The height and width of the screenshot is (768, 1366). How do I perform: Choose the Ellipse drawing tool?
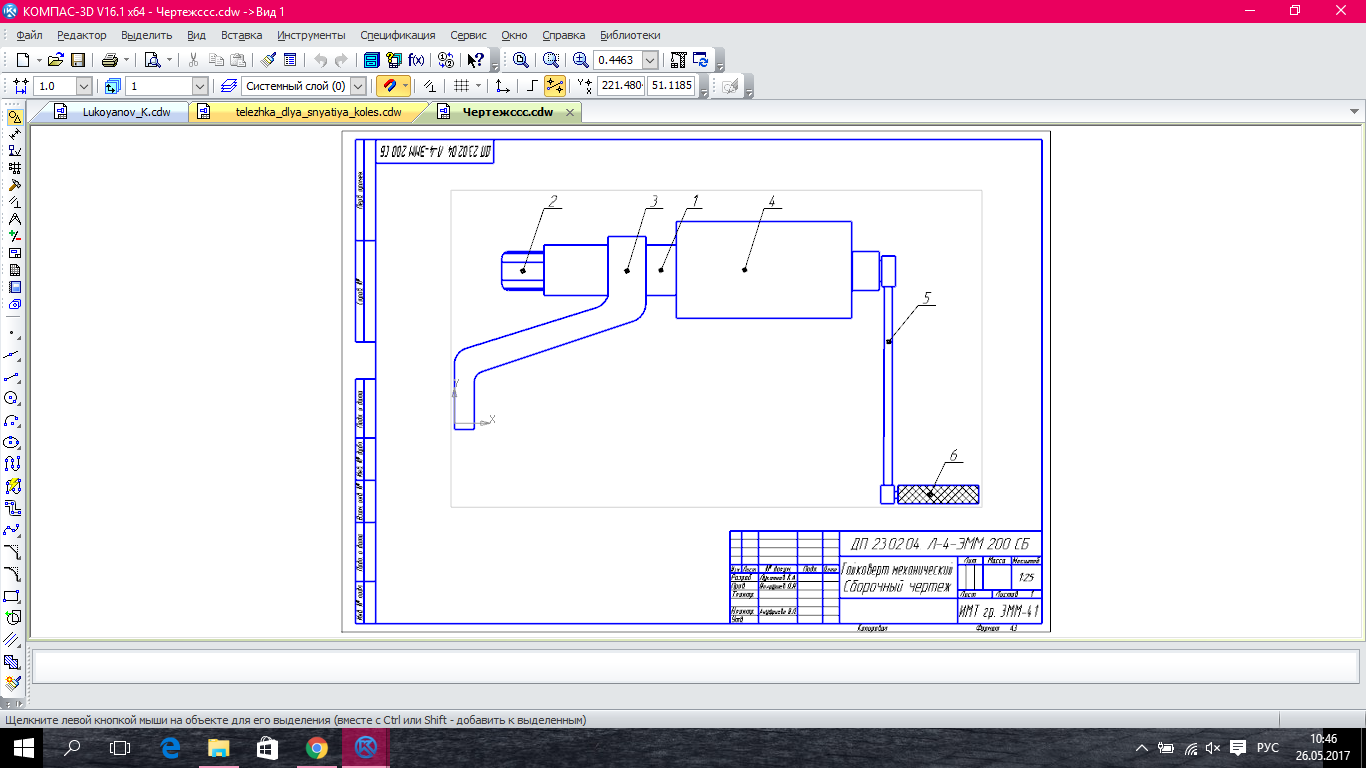click(13, 442)
